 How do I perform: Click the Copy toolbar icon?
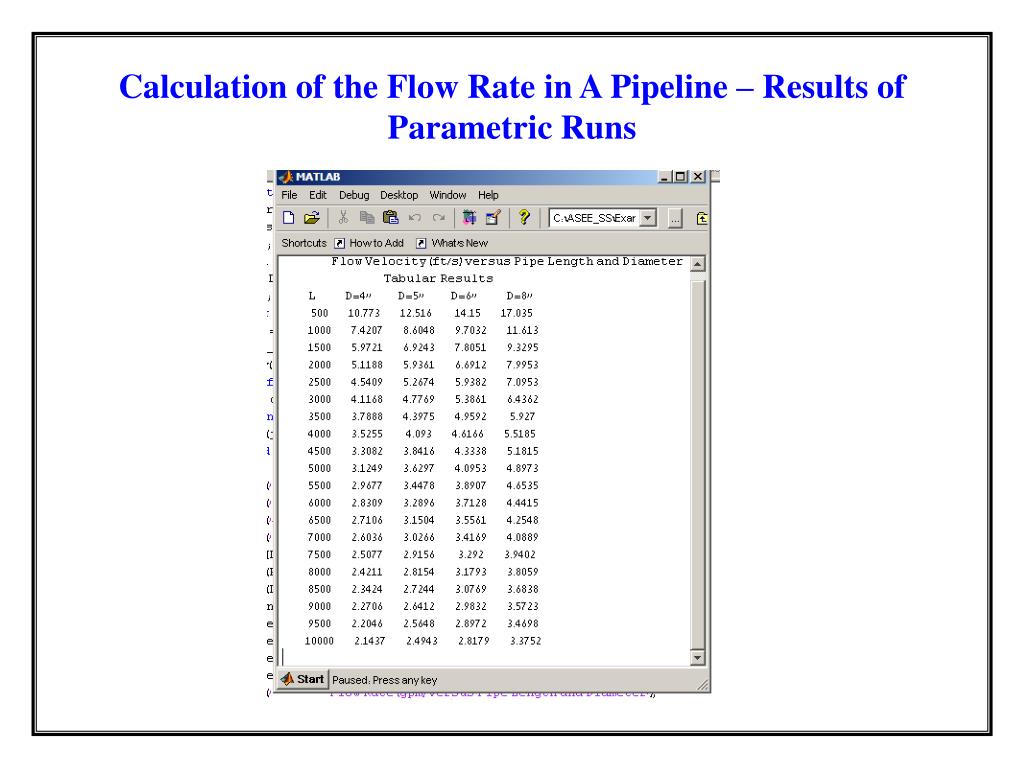tap(367, 217)
